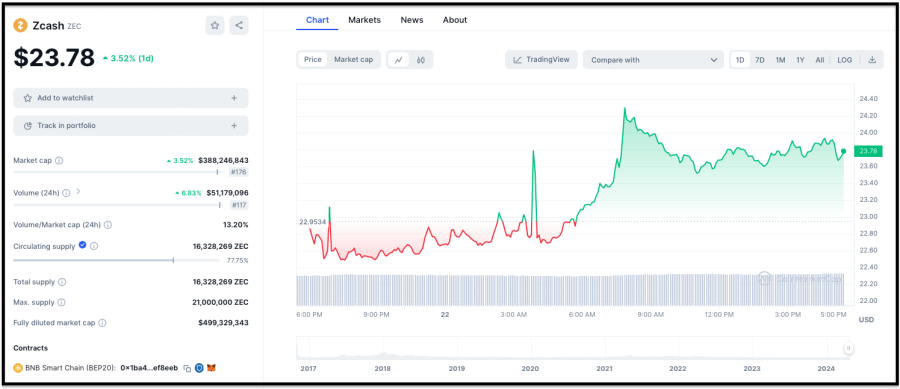Expand the Volume (24h) chevron arrow

pos(78,192)
